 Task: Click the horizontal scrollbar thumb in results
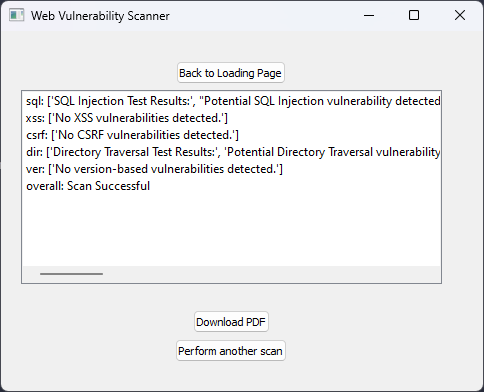71,274
